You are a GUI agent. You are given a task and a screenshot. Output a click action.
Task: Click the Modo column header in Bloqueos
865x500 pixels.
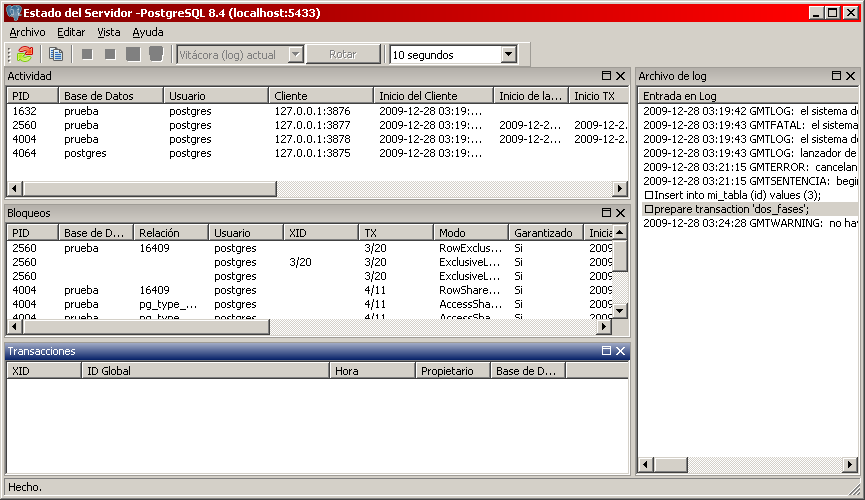coord(471,232)
